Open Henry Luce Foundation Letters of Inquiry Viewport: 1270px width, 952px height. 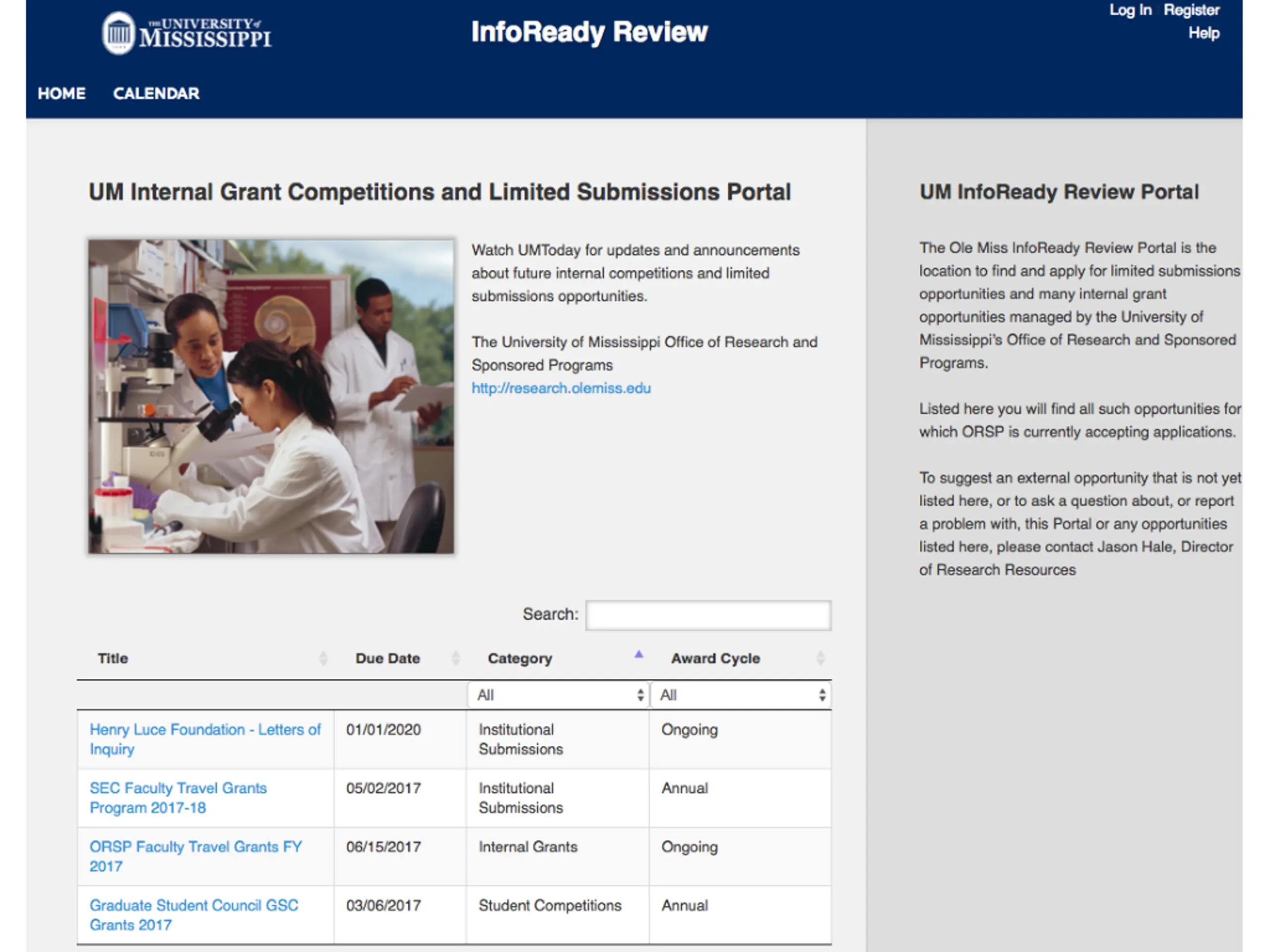[x=205, y=739]
